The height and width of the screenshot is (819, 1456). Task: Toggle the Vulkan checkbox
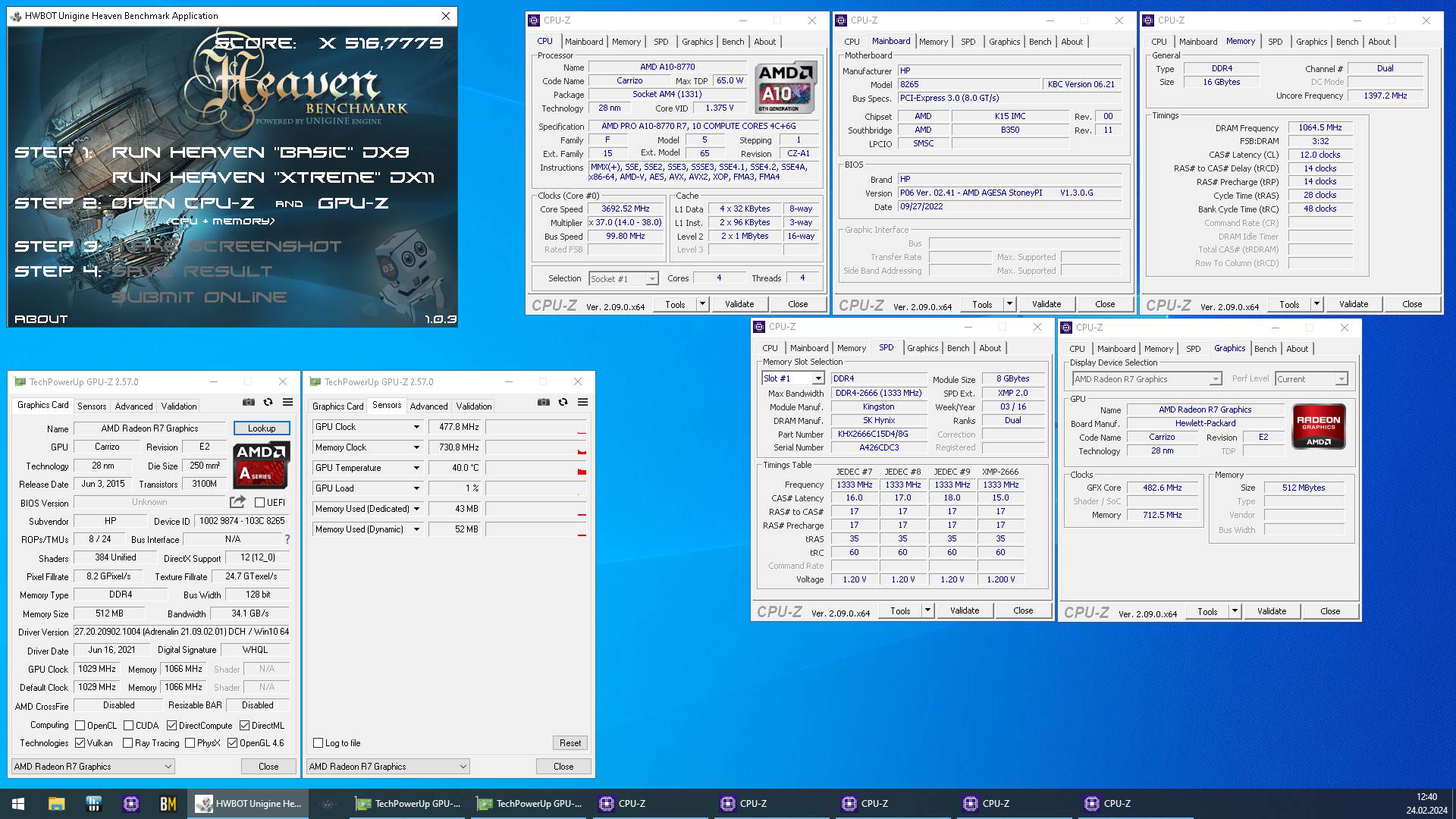(80, 743)
